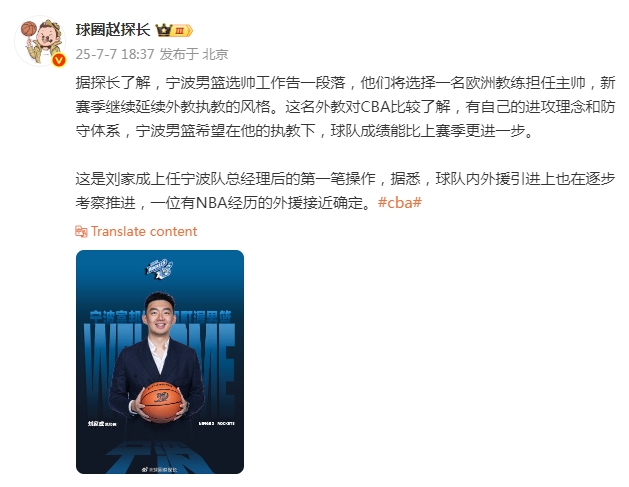Click Translate content
The width and height of the screenshot is (629, 487).
pyautogui.click(x=144, y=231)
